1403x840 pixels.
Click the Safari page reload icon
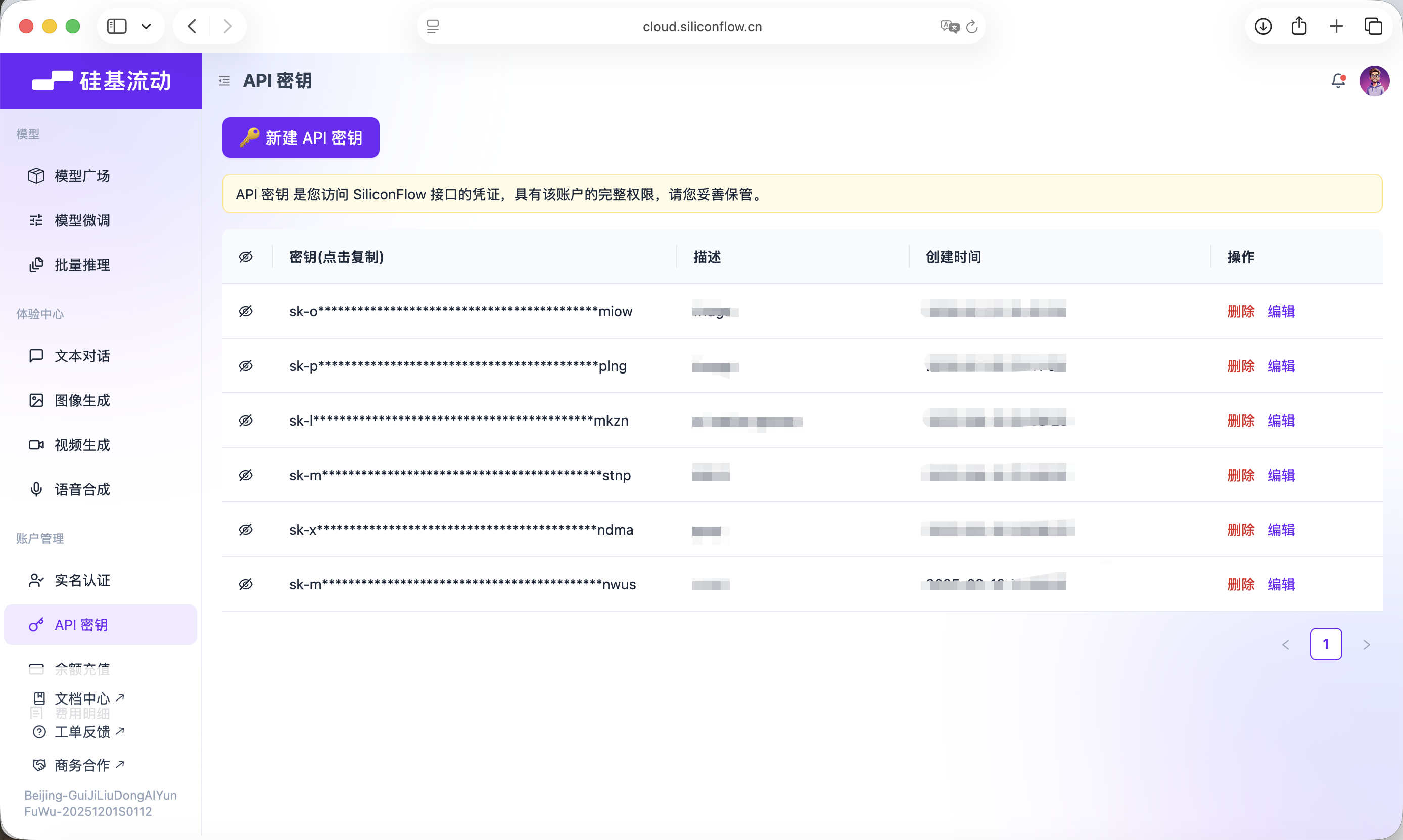pyautogui.click(x=972, y=27)
